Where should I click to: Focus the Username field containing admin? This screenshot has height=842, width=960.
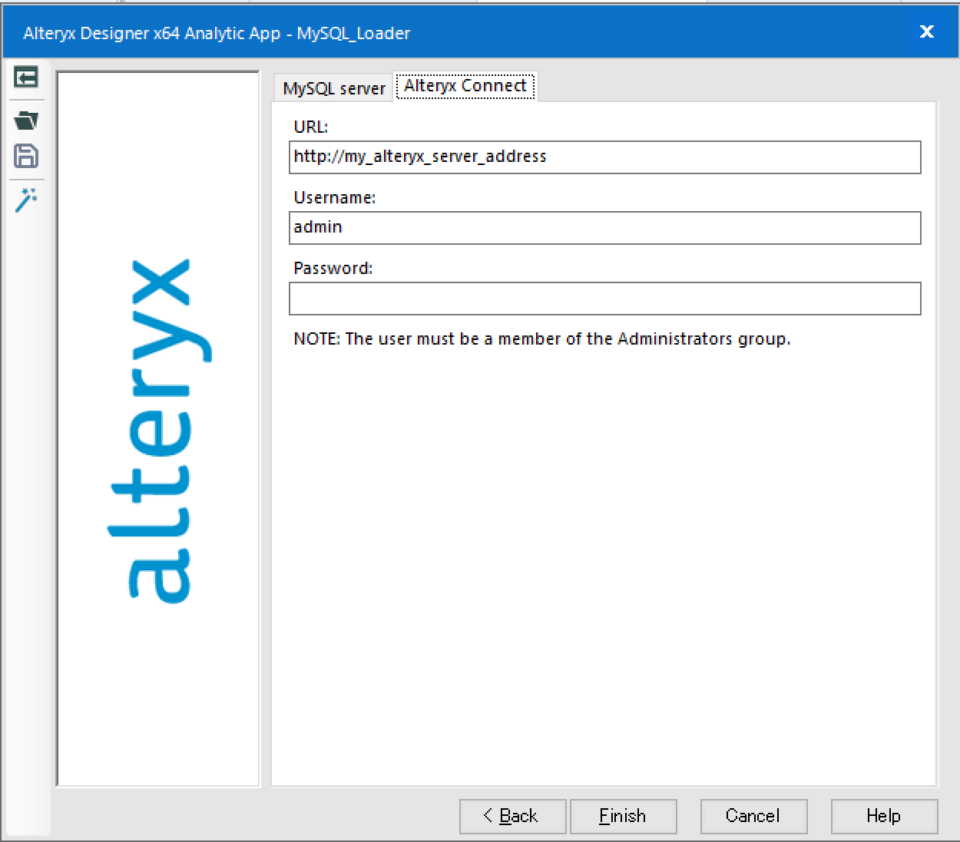point(605,228)
